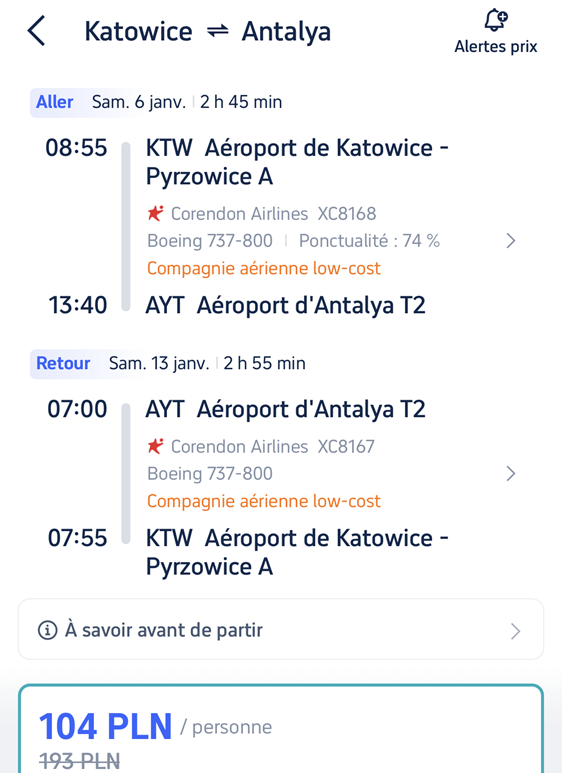Viewport: 562px width, 773px height.
Task: Tap return Compagnie aérienne low-cost notice
Action: (x=264, y=501)
